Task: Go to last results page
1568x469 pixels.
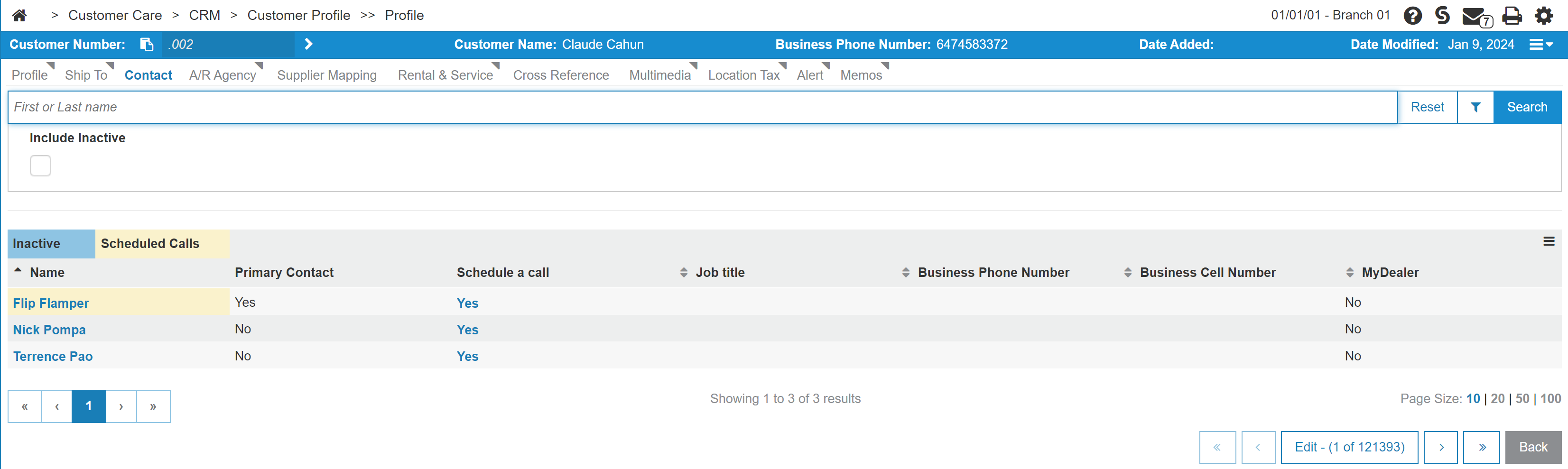Action: coord(153,406)
